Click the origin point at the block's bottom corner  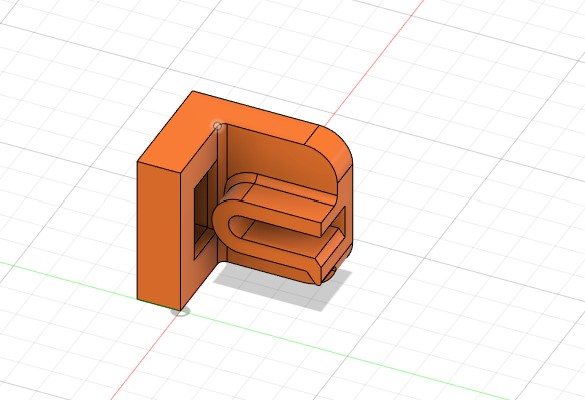[x=181, y=310]
